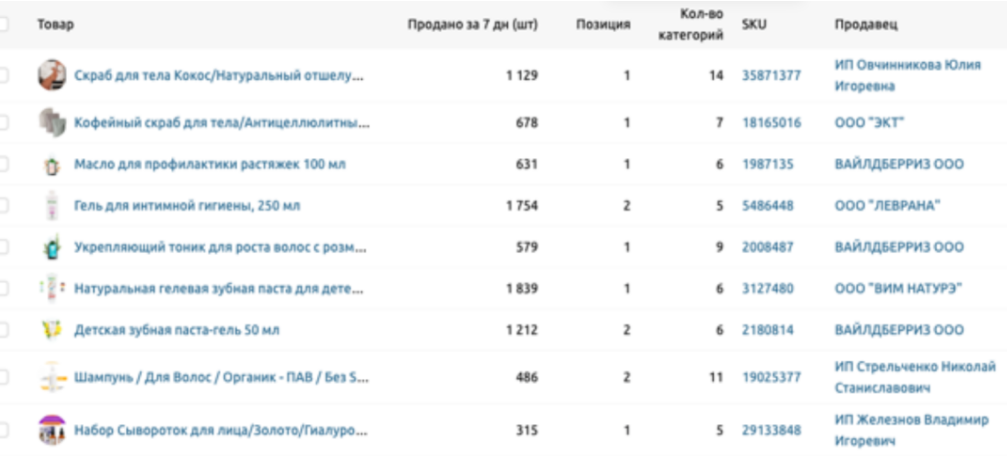The image size is (1007, 456).
Task: Click SKU number 19025377
Action: (771, 377)
